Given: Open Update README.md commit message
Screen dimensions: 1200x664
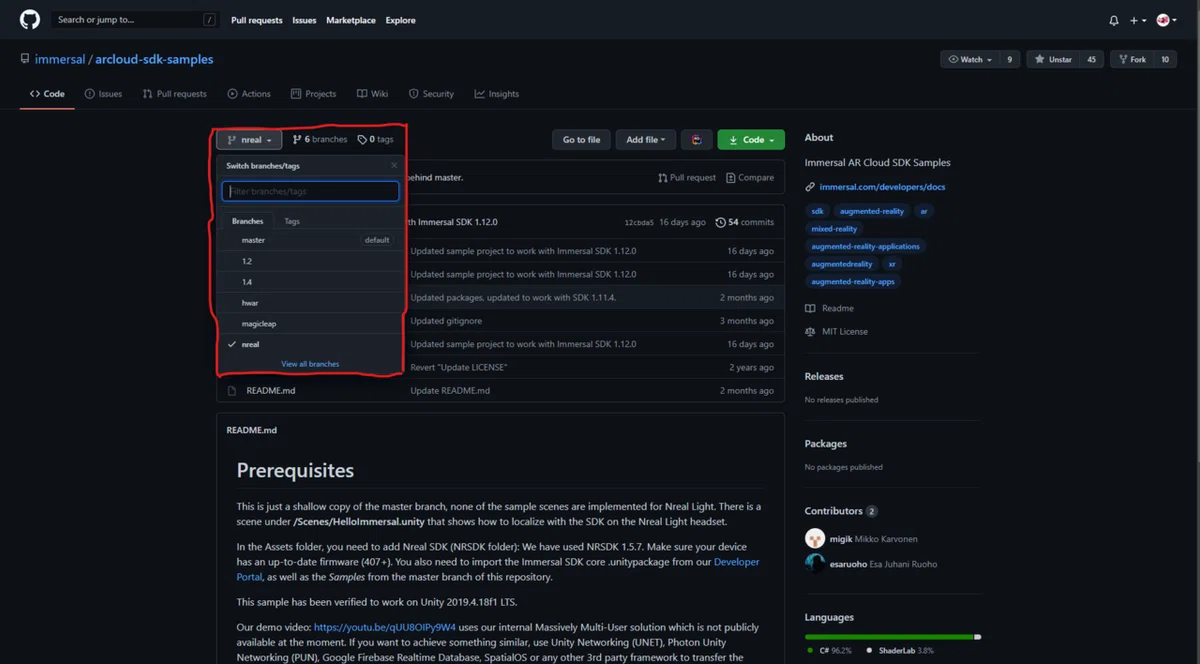Looking at the screenshot, I should pyautogui.click(x=450, y=391).
